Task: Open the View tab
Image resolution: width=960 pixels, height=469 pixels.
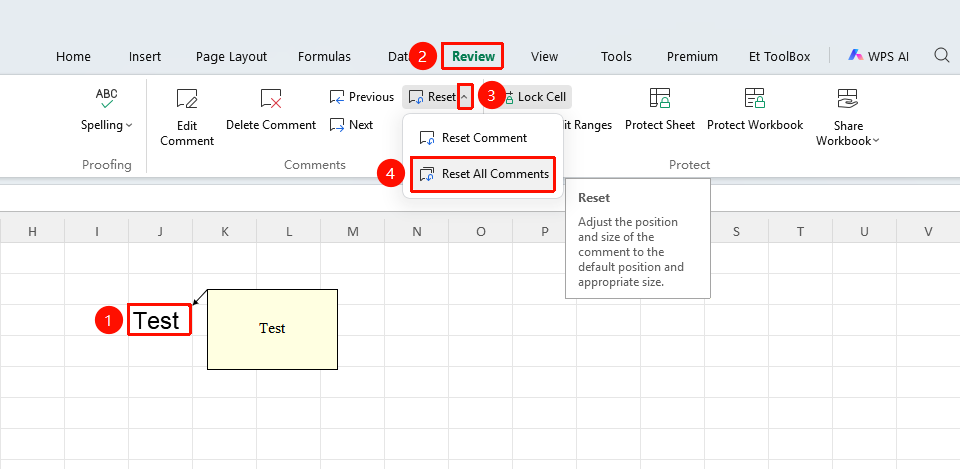Action: (x=544, y=57)
